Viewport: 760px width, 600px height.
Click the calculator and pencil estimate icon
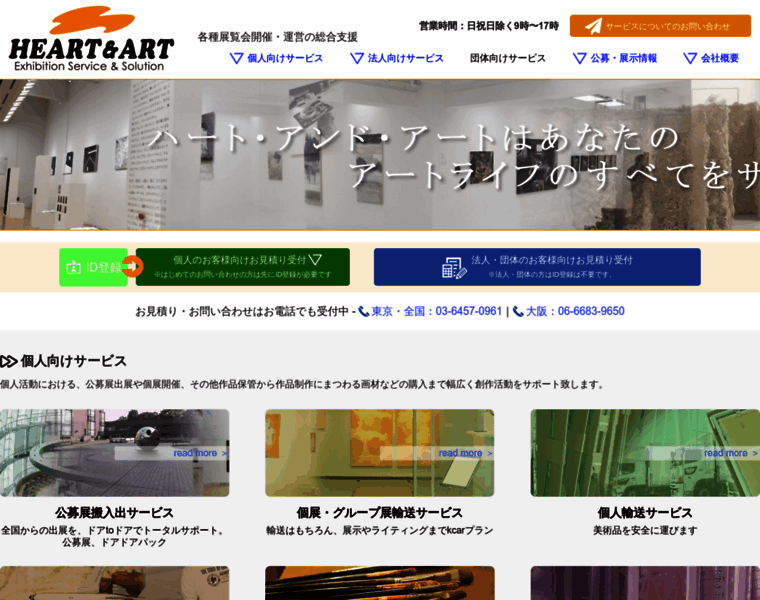[454, 268]
